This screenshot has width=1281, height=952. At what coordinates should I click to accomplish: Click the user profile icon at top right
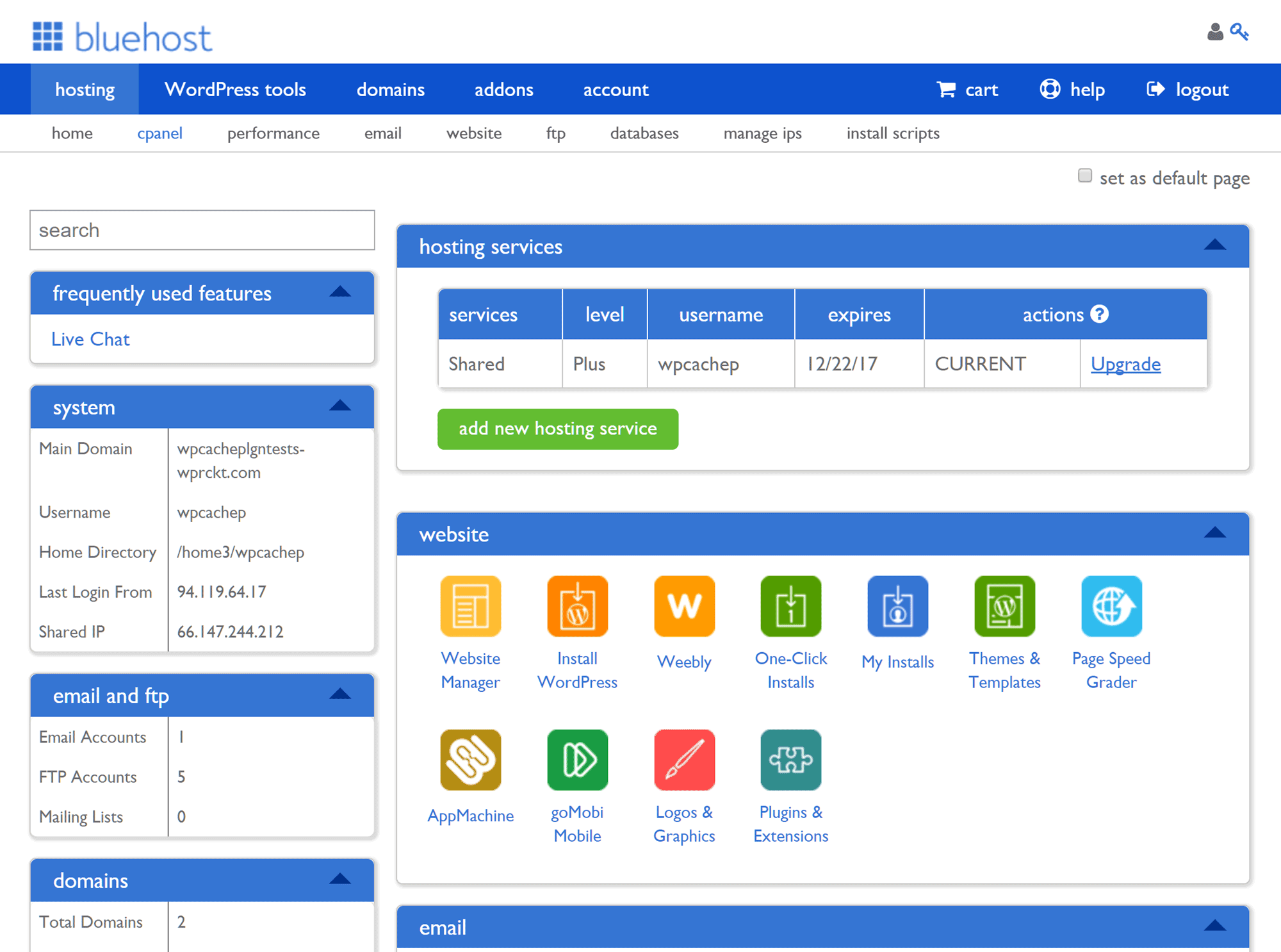1215,32
